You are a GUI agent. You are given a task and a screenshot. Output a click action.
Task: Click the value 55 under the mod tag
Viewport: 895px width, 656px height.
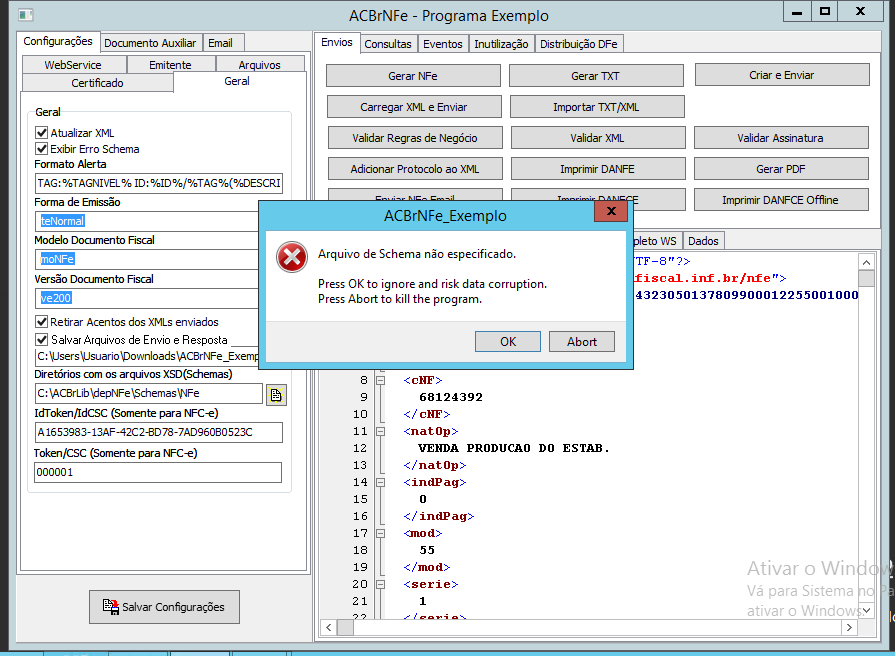click(427, 550)
